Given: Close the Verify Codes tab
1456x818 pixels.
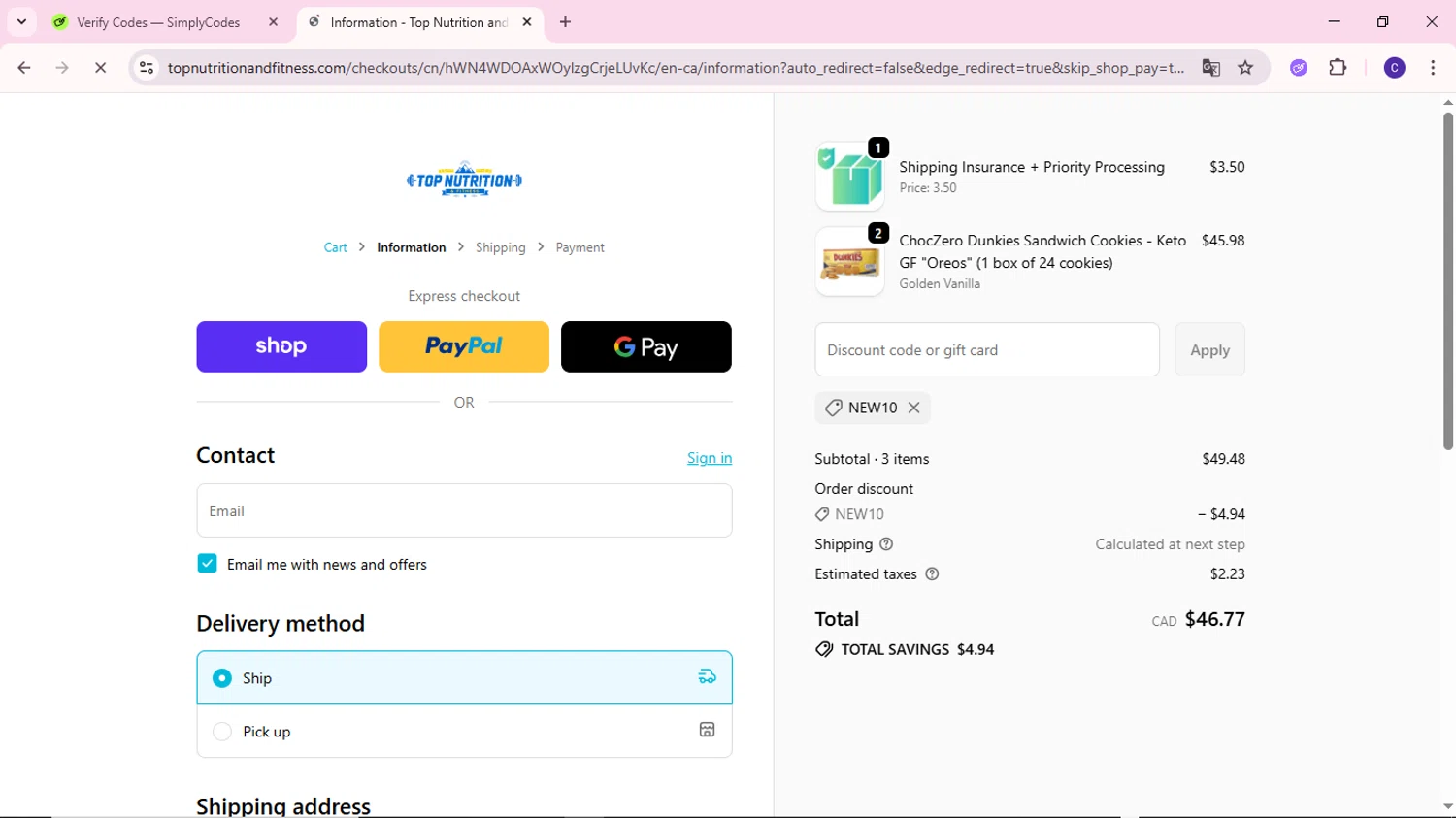Looking at the screenshot, I should click(x=273, y=22).
